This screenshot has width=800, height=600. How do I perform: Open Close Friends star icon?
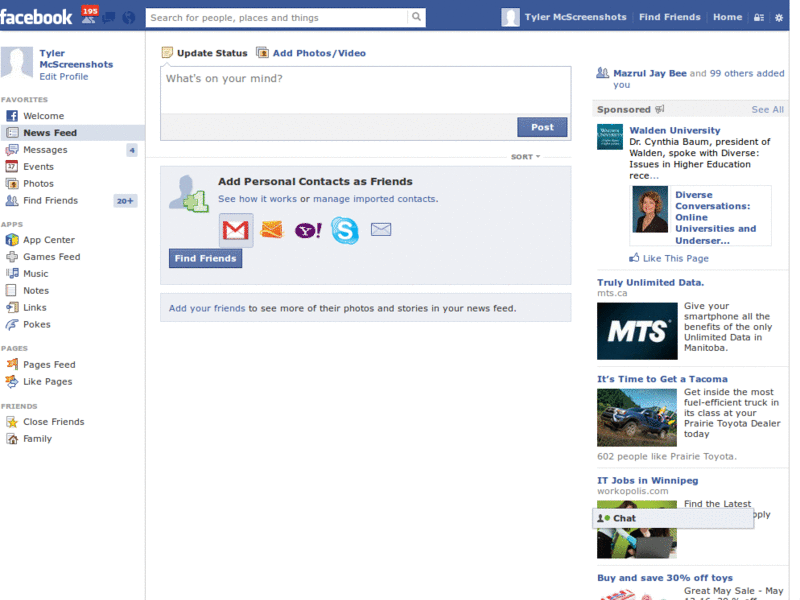12,422
